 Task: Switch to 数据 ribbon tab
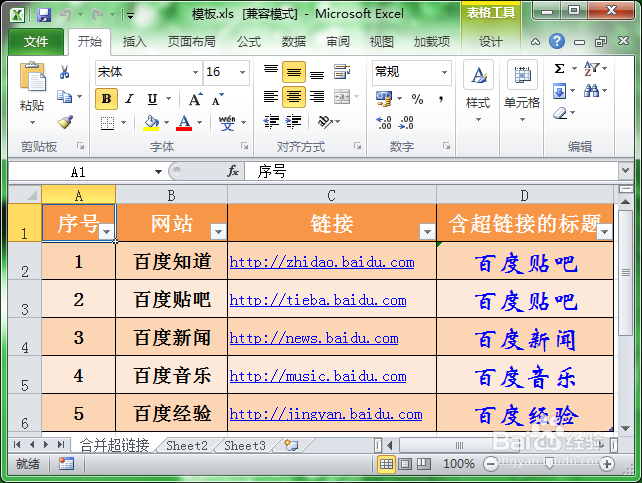click(294, 41)
